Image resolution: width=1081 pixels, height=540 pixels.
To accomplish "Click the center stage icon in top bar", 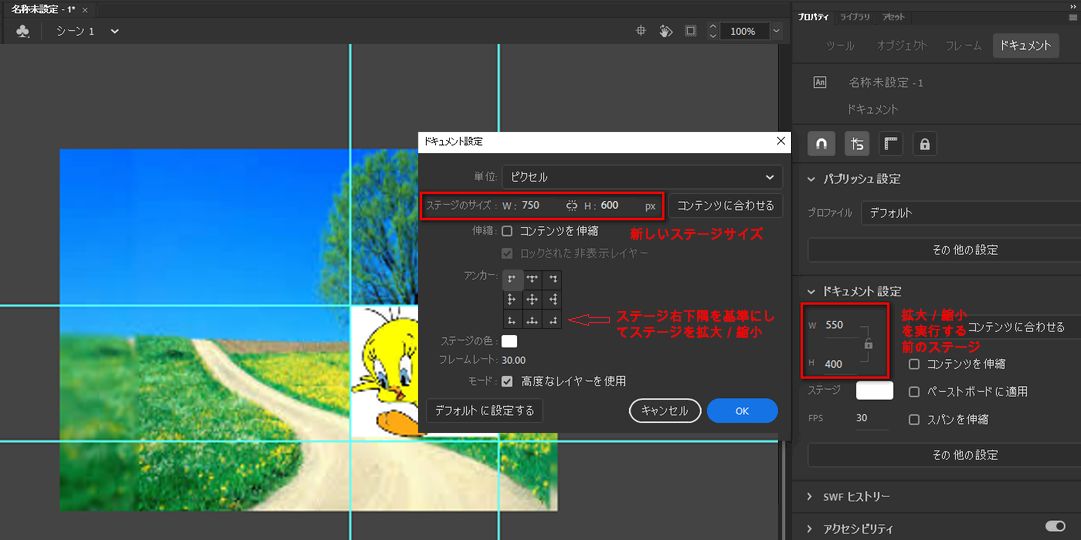I will [640, 31].
